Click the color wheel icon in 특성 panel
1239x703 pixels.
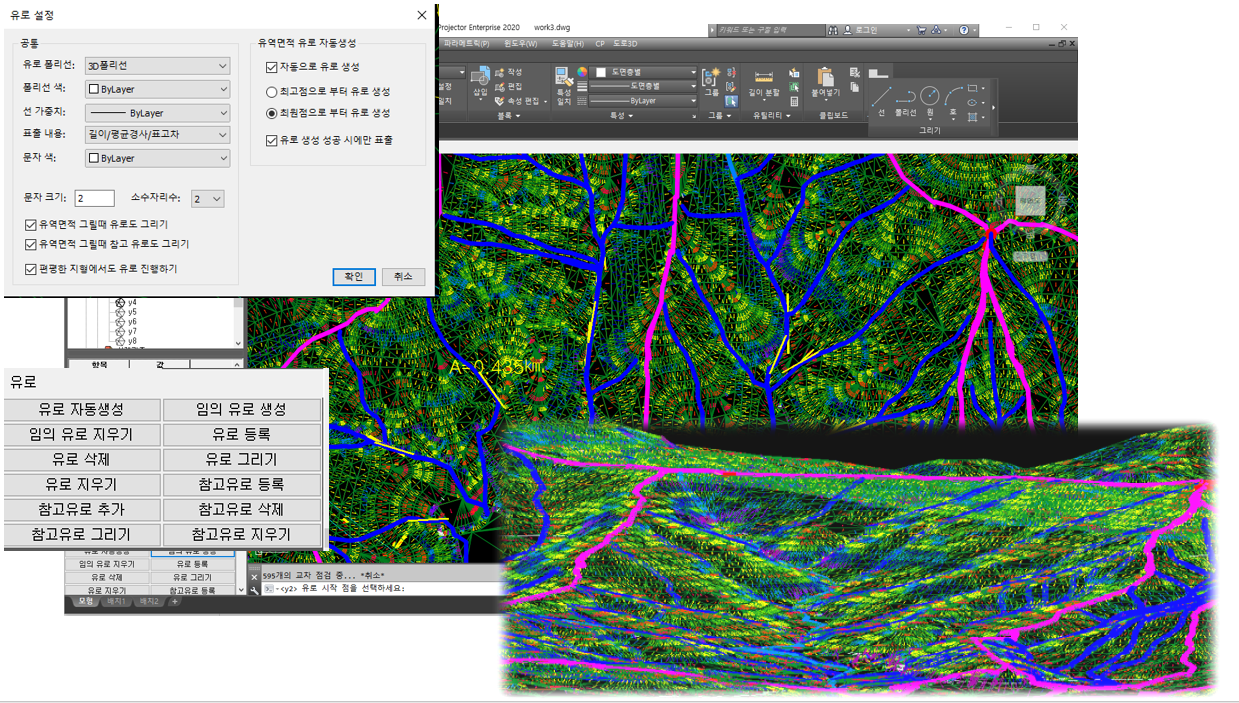(582, 72)
